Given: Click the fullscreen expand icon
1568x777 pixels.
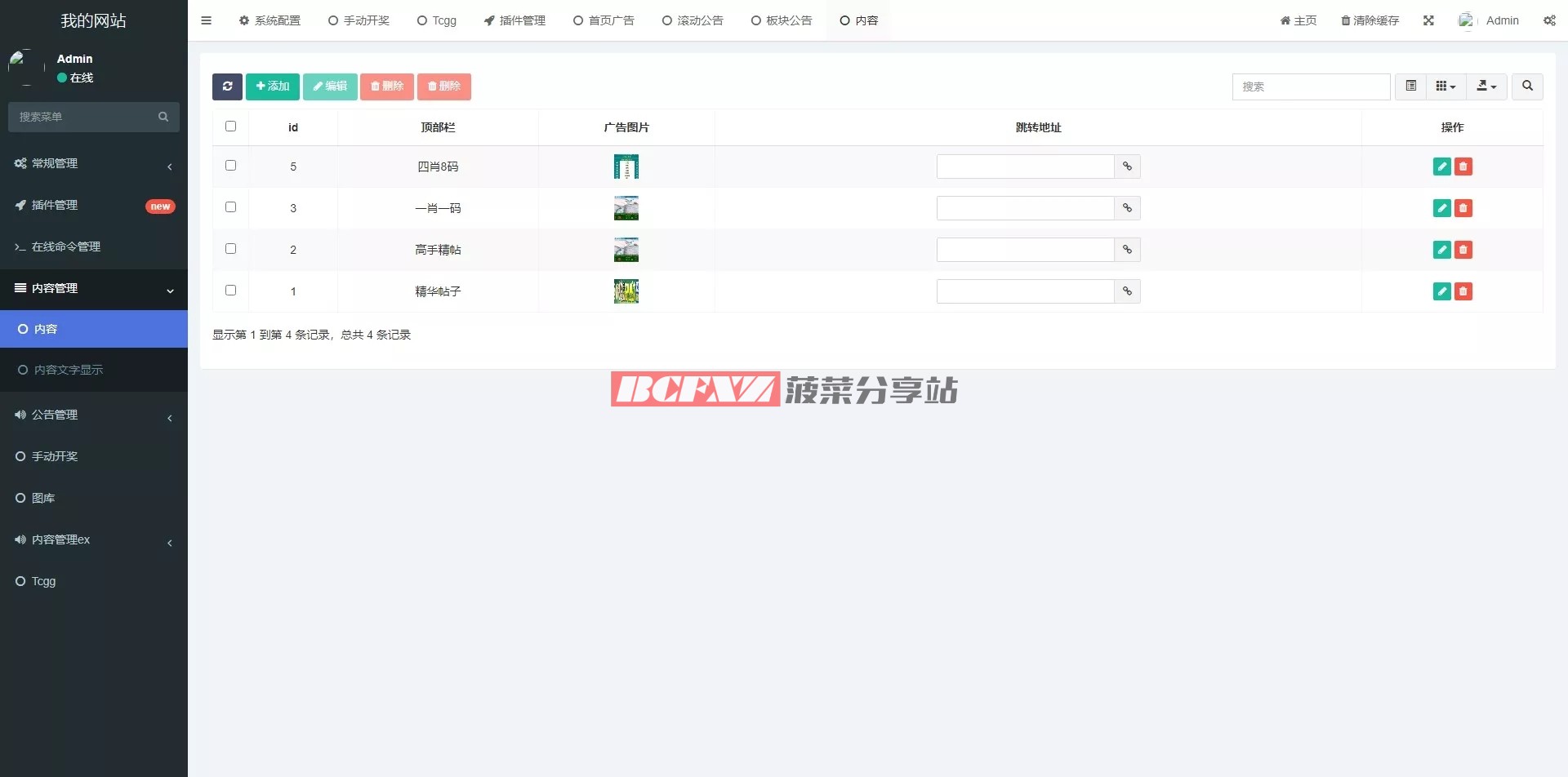Looking at the screenshot, I should point(1428,20).
